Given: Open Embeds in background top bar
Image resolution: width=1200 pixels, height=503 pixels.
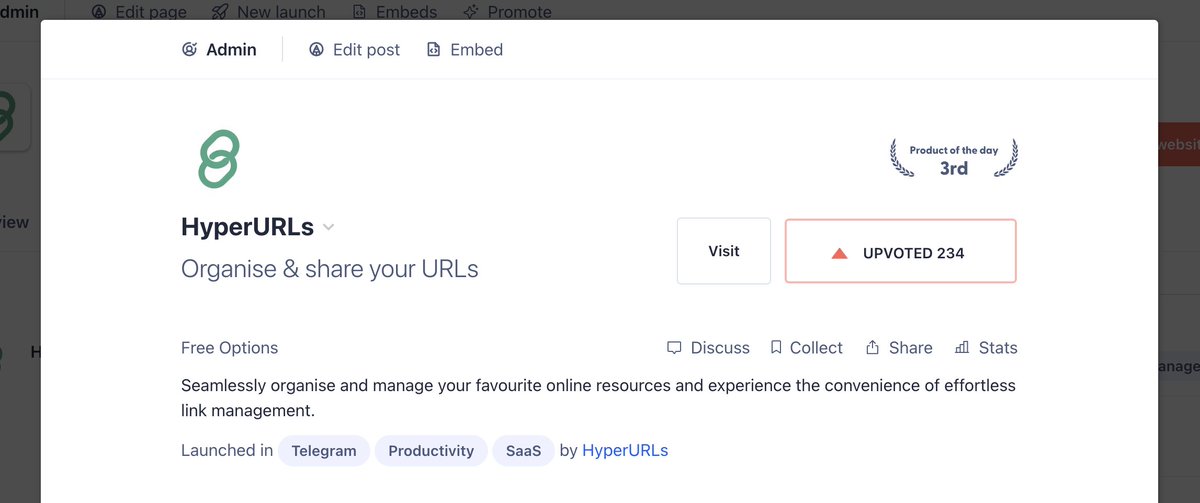Looking at the screenshot, I should click(395, 12).
